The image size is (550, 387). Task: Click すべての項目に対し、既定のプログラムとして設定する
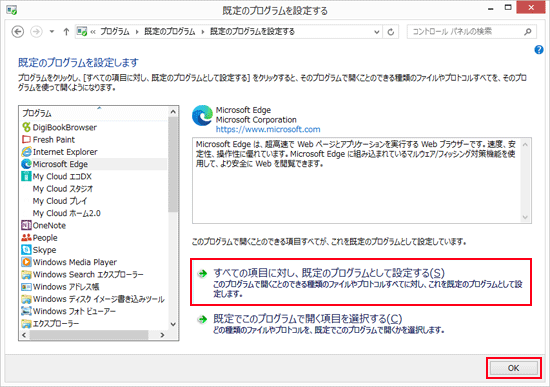(x=361, y=282)
